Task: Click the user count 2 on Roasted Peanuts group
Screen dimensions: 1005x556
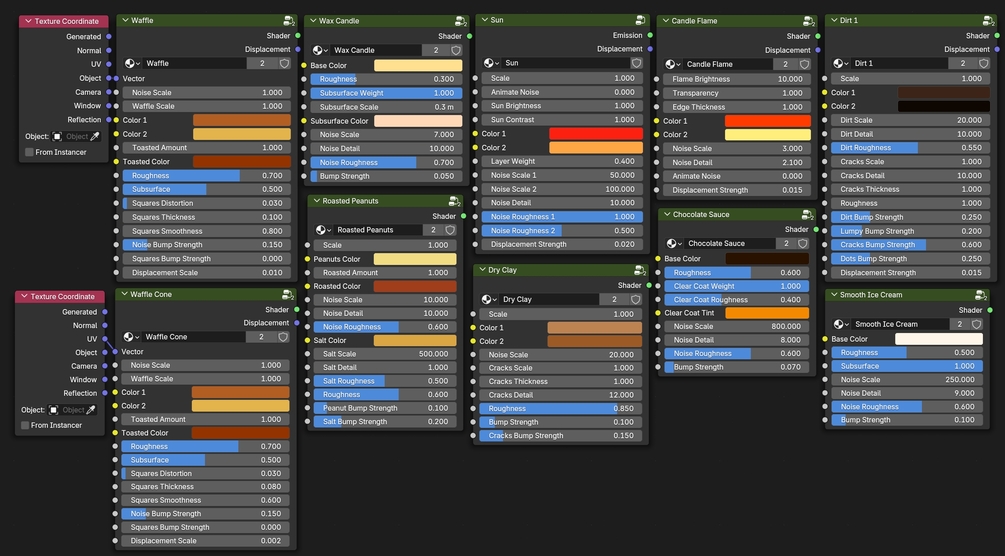Action: 433,230
